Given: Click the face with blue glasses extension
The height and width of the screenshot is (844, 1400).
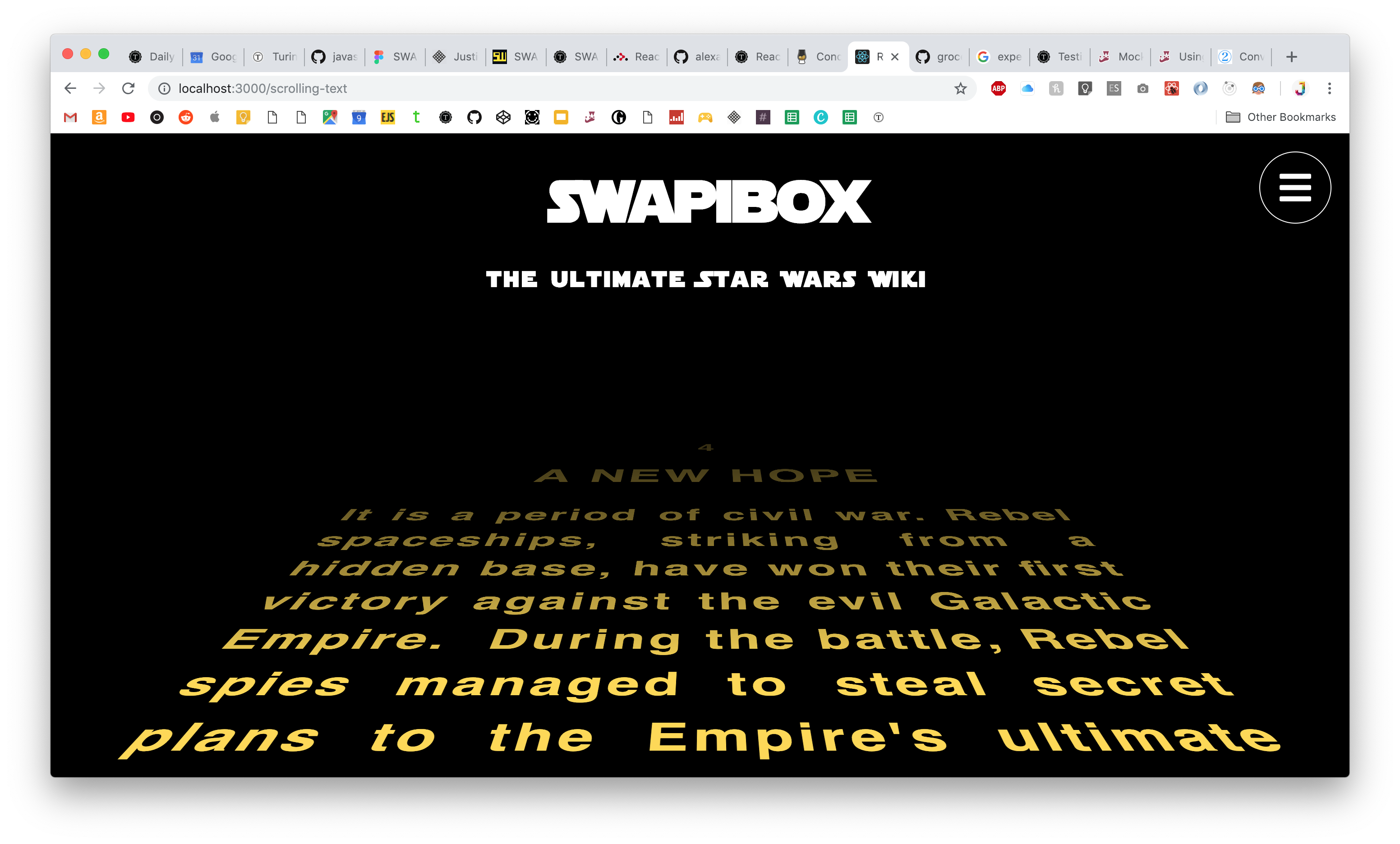Looking at the screenshot, I should [x=1258, y=89].
